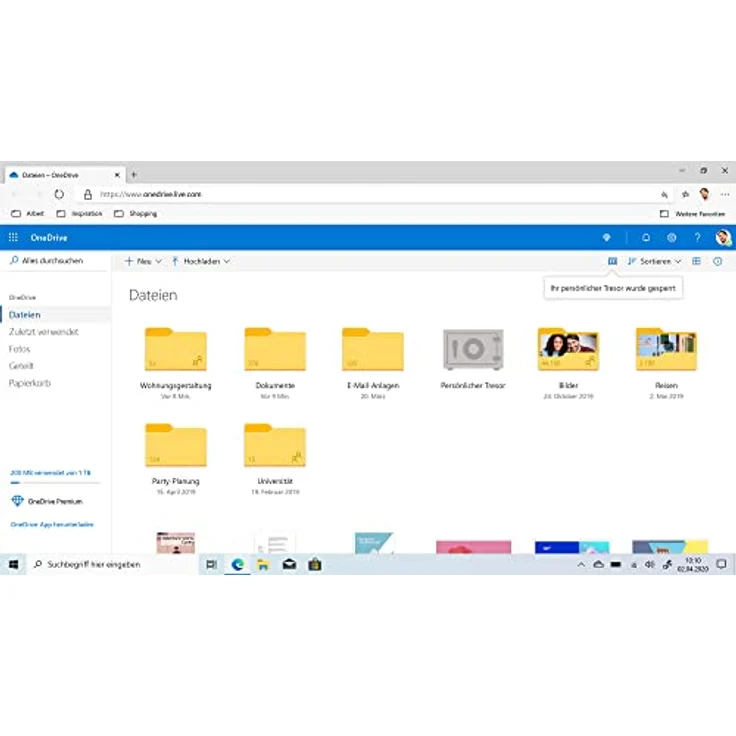Open the details info pane icon
The height and width of the screenshot is (736, 736).
coord(718,261)
